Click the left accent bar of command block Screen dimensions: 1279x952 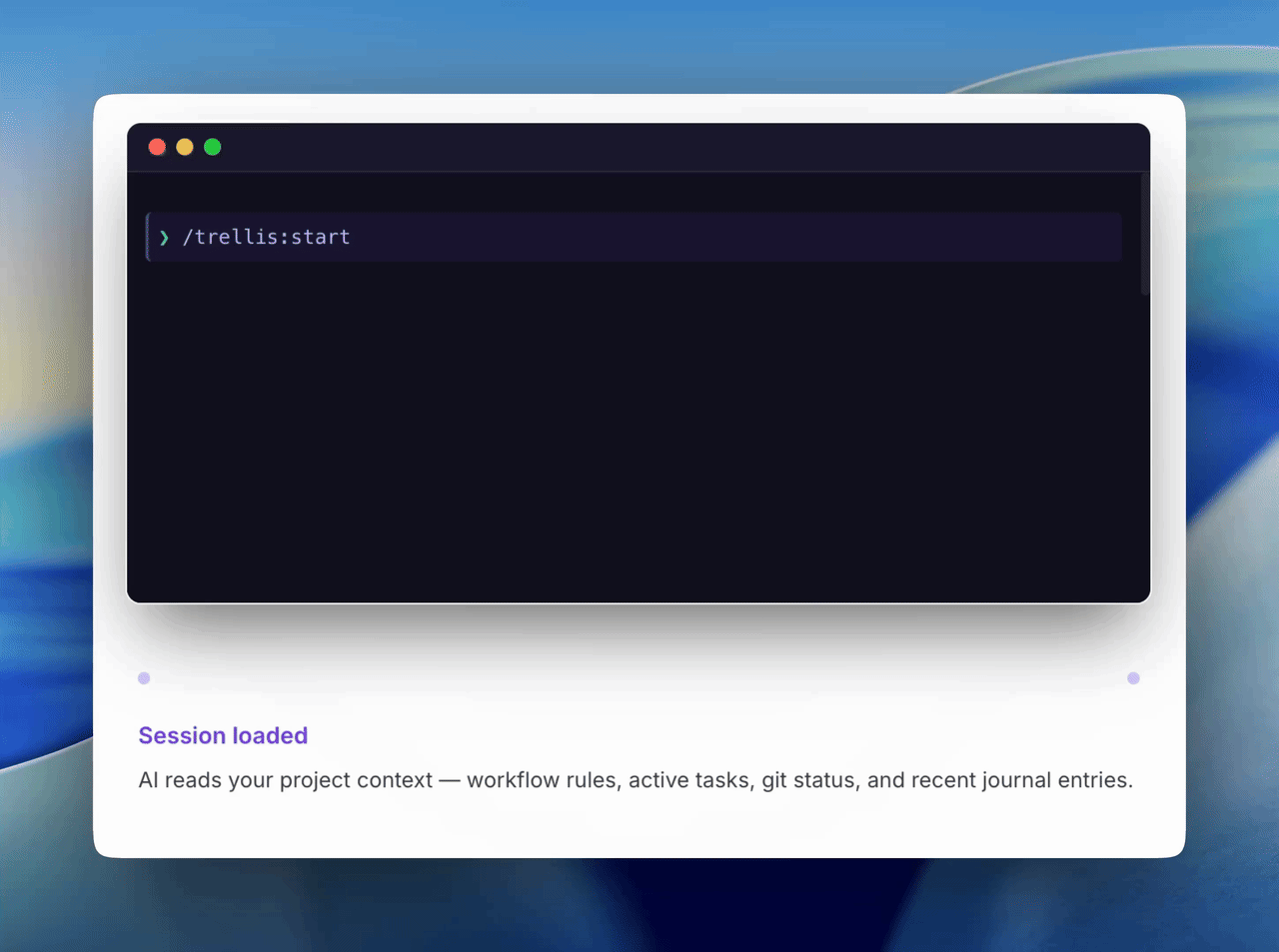click(148, 237)
